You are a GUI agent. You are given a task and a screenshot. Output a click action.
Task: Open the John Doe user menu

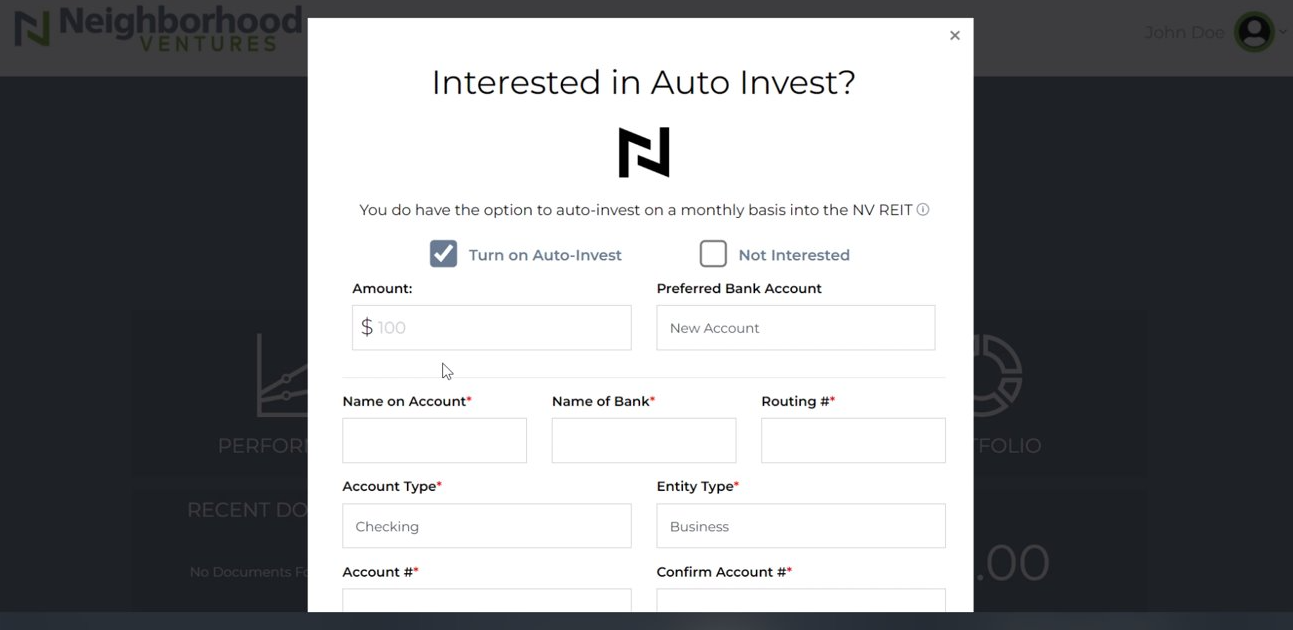(x=1184, y=33)
